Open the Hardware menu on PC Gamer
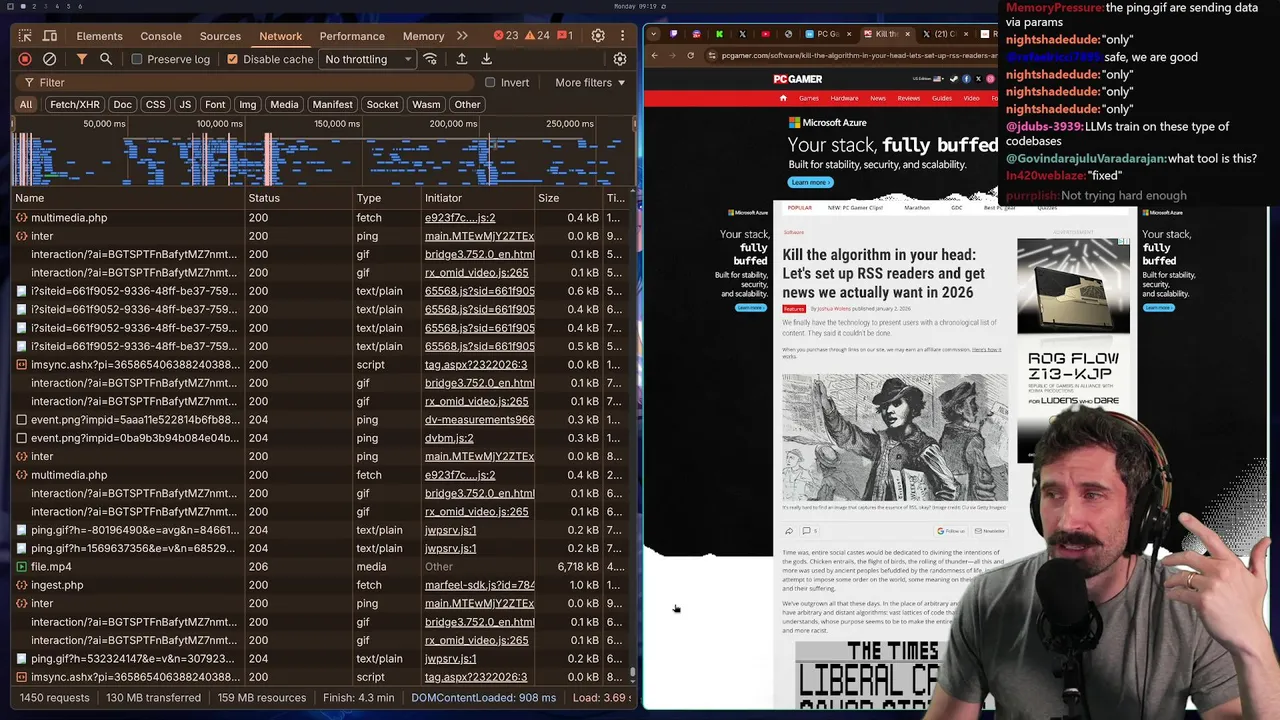This screenshot has width=1280, height=720. click(844, 98)
